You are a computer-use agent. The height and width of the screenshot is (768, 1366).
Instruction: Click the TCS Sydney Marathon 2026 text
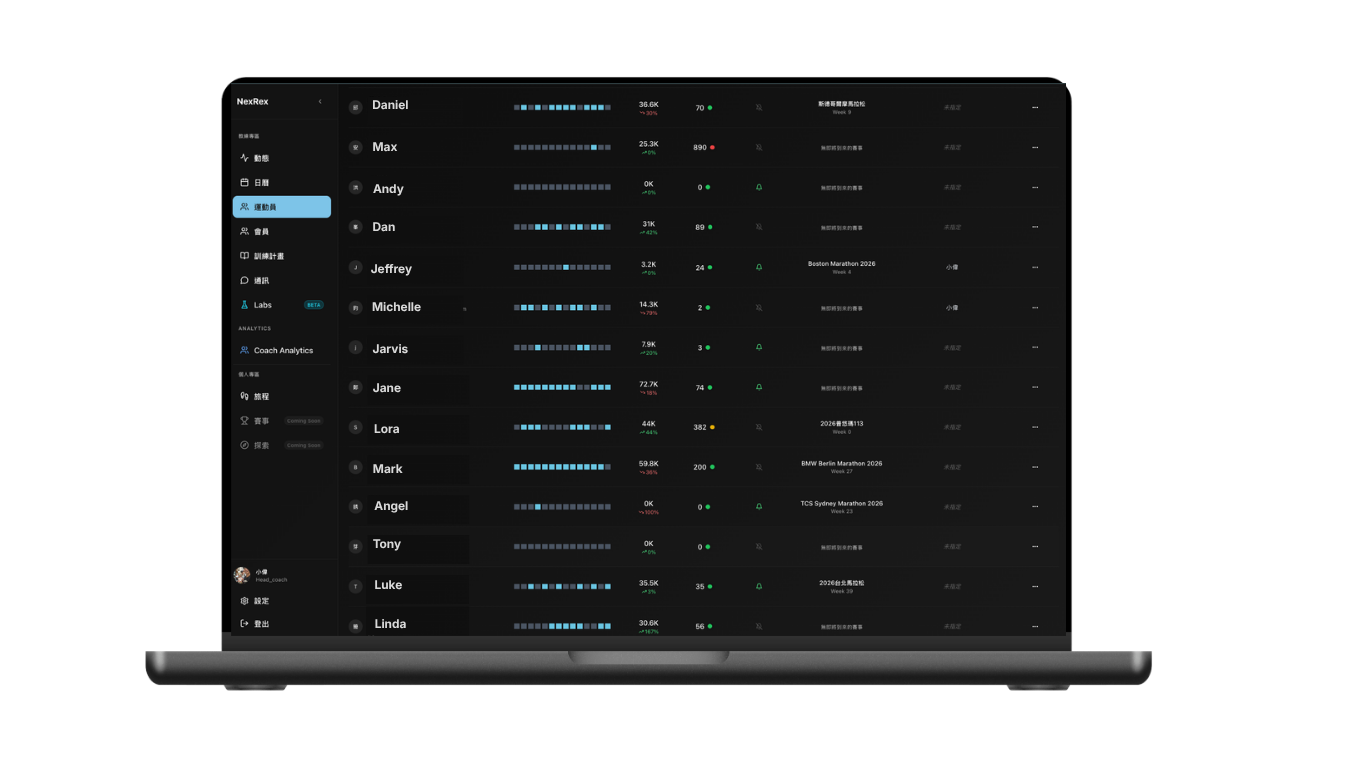coord(842,504)
